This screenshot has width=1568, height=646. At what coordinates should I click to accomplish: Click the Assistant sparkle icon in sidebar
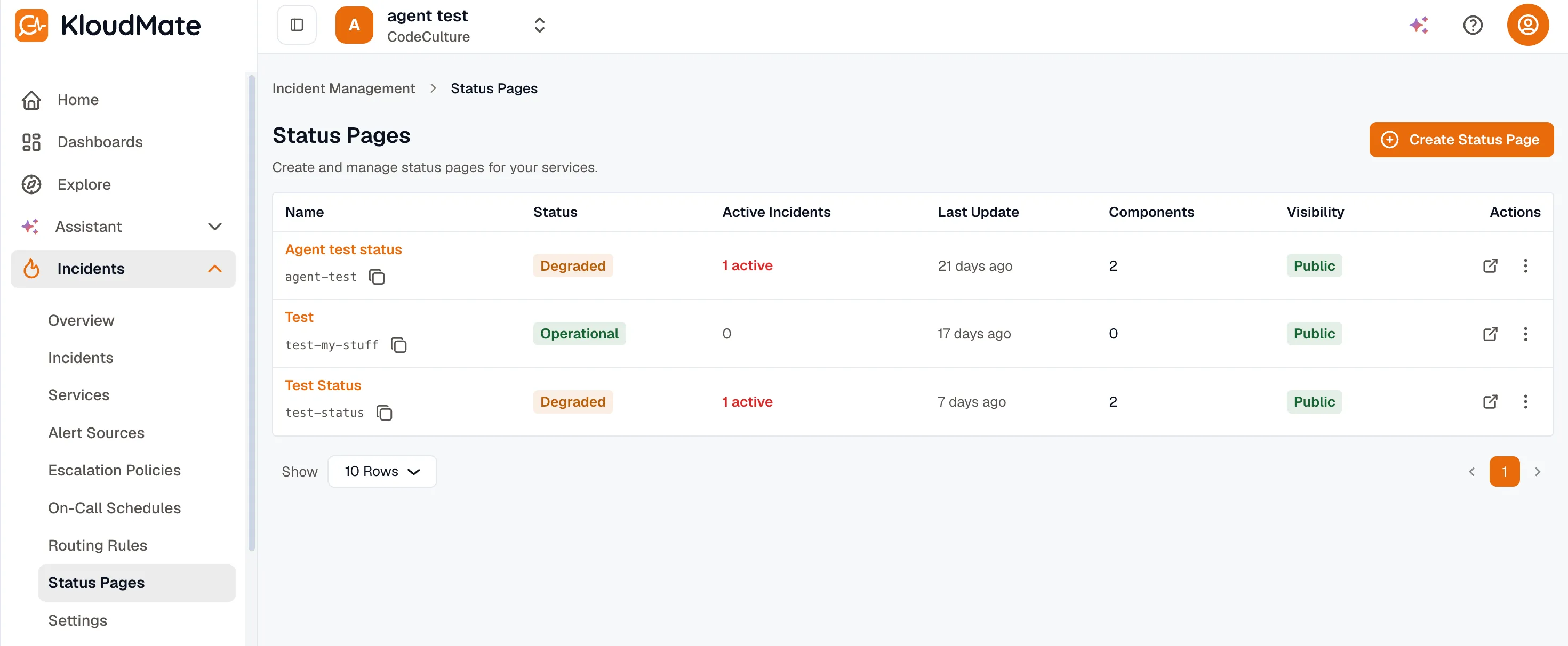[x=30, y=227]
